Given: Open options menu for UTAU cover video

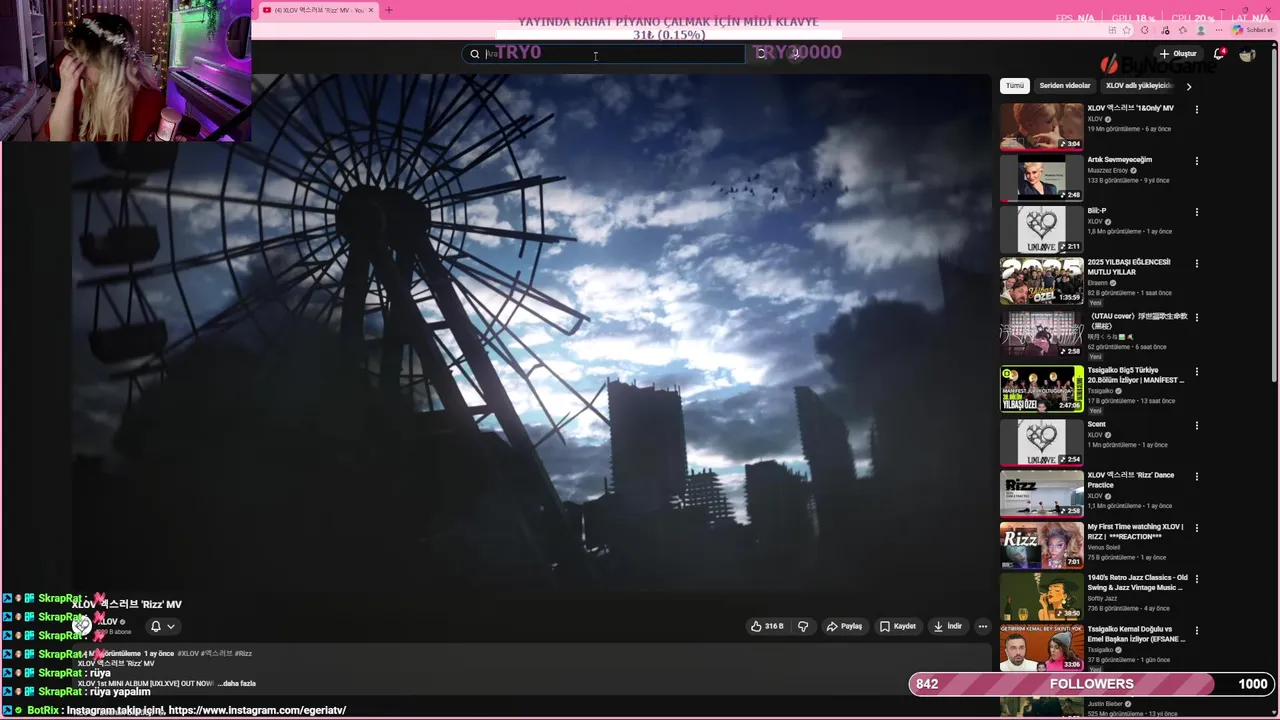Looking at the screenshot, I should 1196,318.
